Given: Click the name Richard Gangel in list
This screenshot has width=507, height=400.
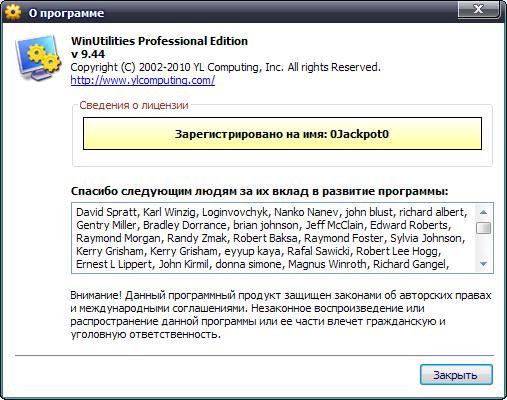Looking at the screenshot, I should (409, 264).
